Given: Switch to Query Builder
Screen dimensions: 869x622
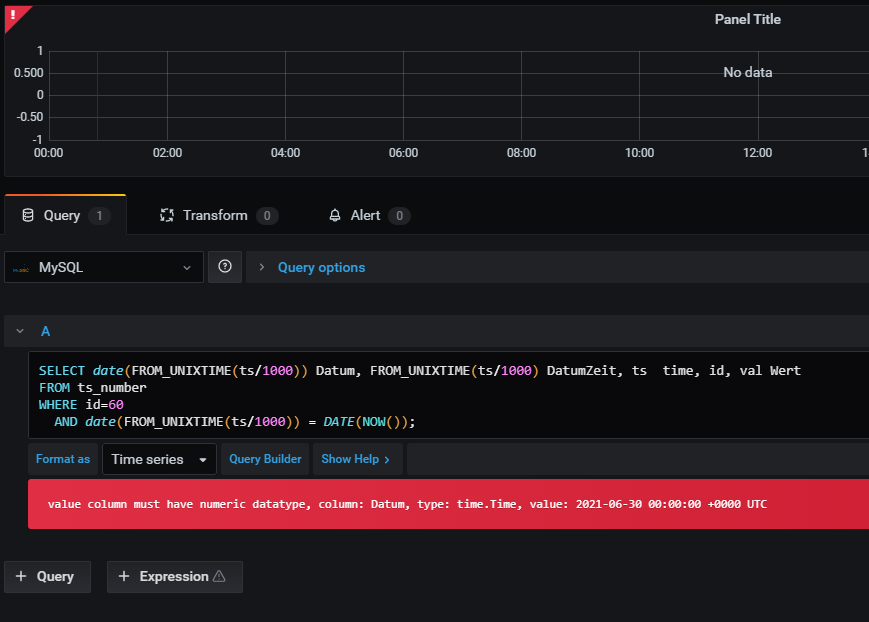Looking at the screenshot, I should [x=265, y=459].
